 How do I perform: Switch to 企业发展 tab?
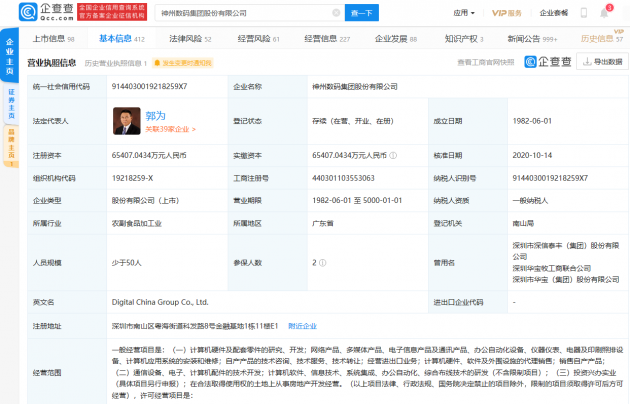pos(396,39)
